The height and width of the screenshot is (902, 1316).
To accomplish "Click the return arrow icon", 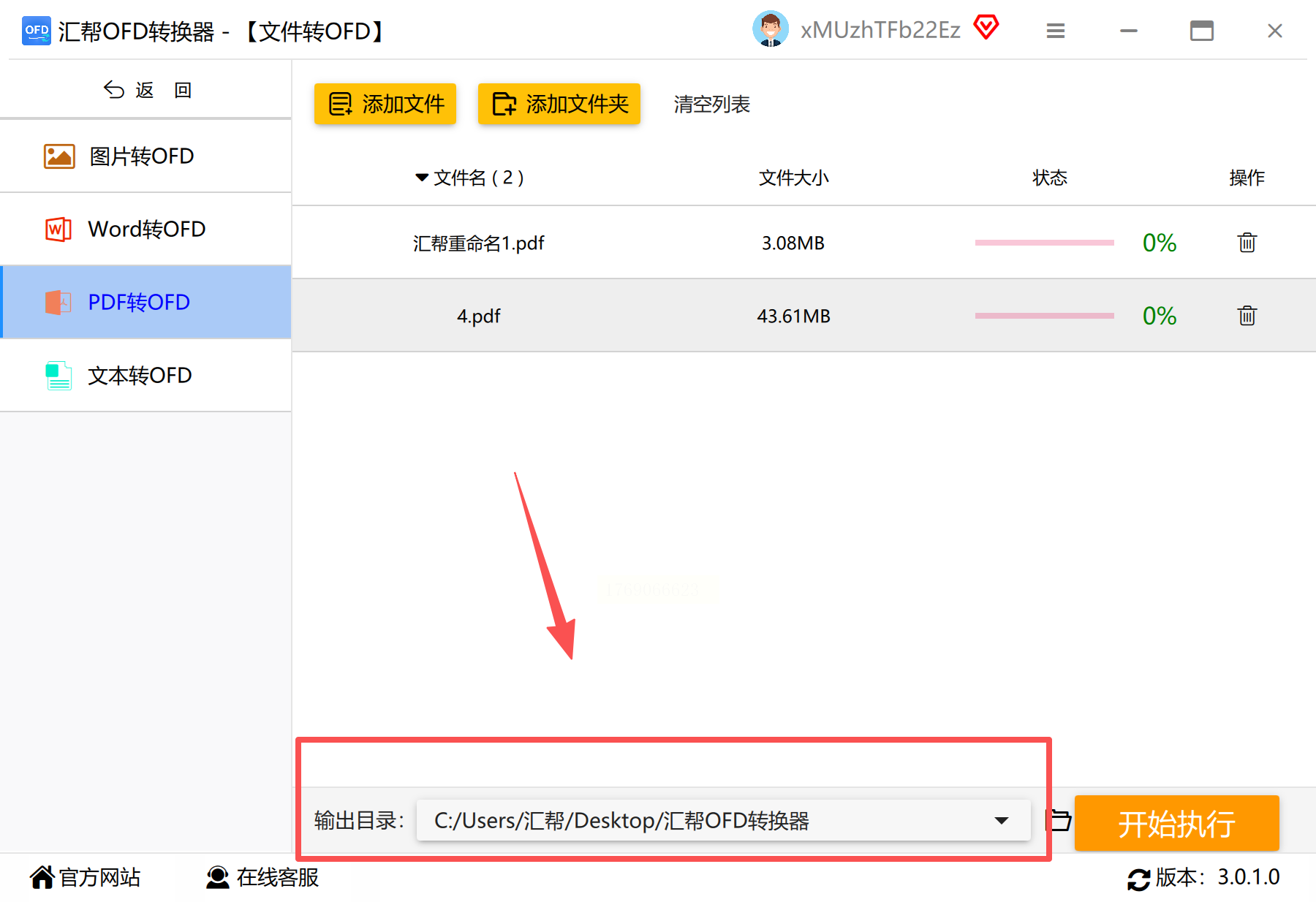I will point(114,89).
